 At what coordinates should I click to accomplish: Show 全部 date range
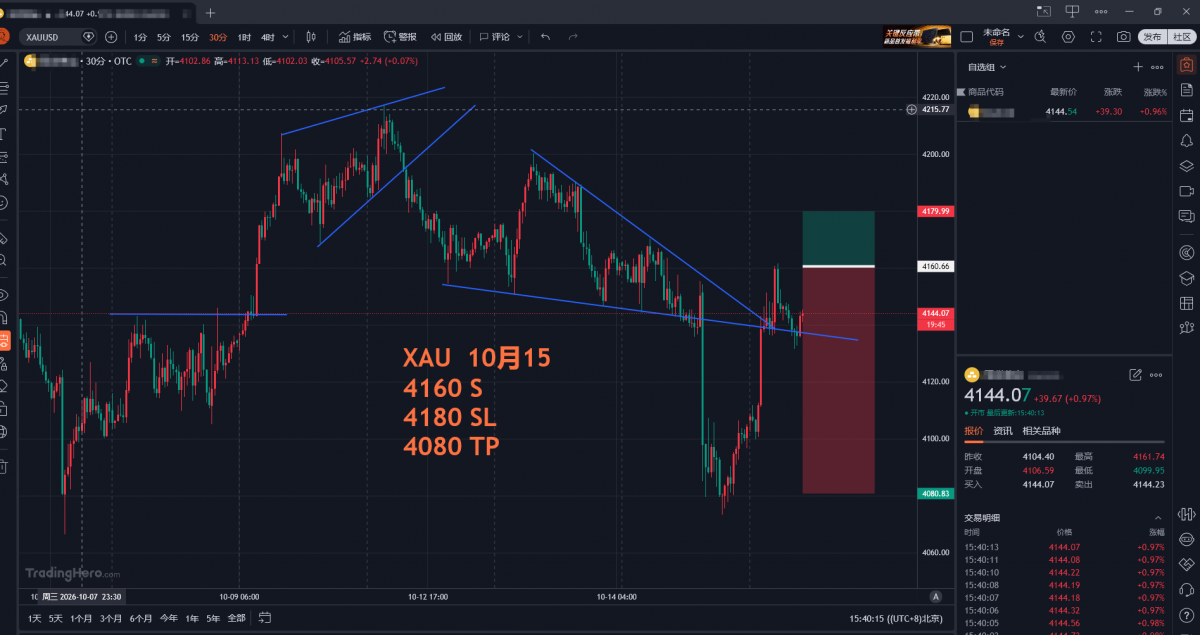[236, 618]
